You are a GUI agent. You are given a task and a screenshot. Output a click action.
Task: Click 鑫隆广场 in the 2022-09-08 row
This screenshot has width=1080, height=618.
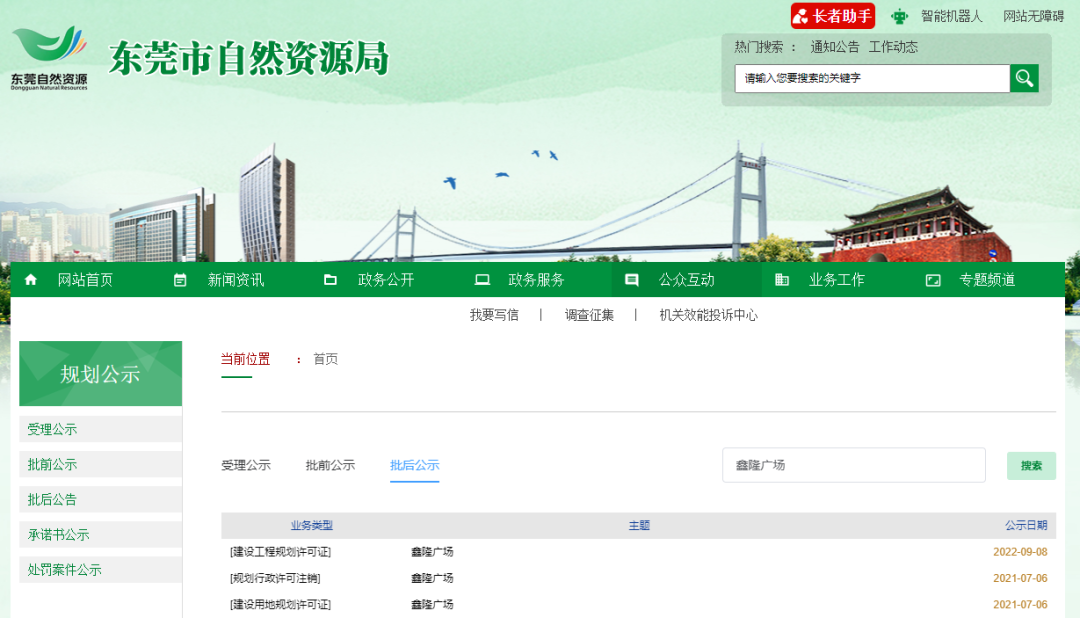click(x=432, y=552)
